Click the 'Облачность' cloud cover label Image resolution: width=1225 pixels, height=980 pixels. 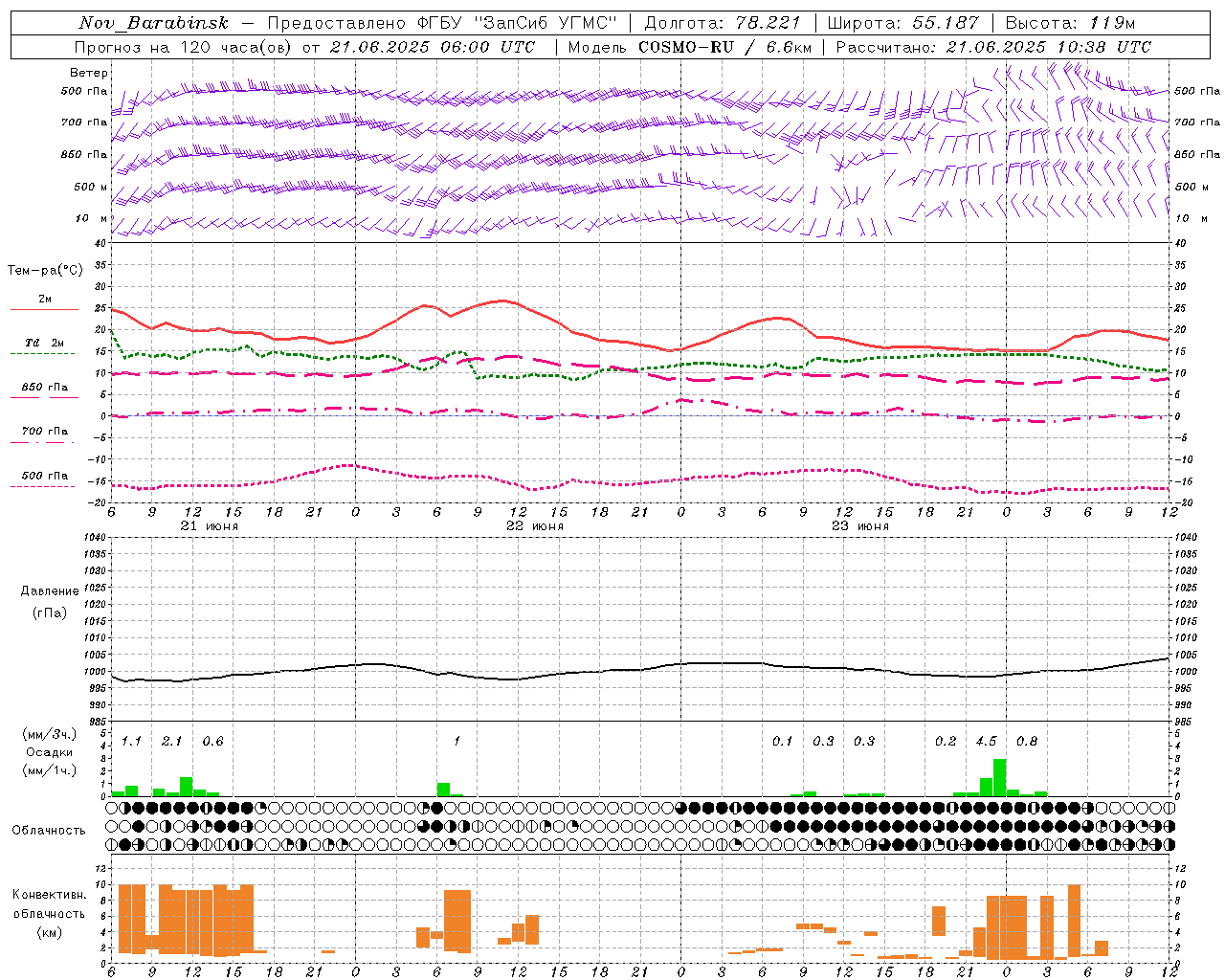[x=49, y=831]
